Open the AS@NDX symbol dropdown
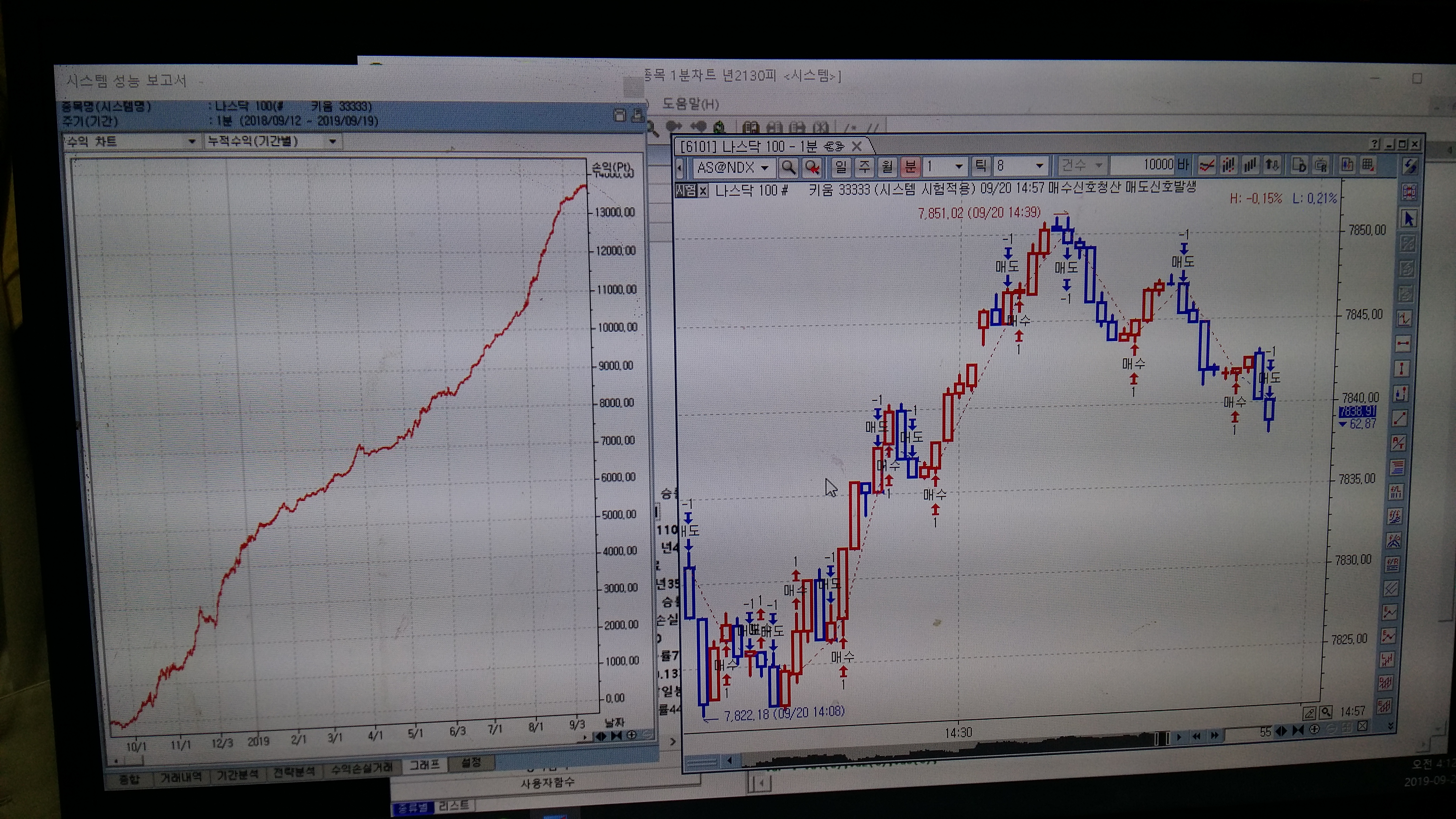Viewport: 1456px width, 819px height. tap(764, 168)
